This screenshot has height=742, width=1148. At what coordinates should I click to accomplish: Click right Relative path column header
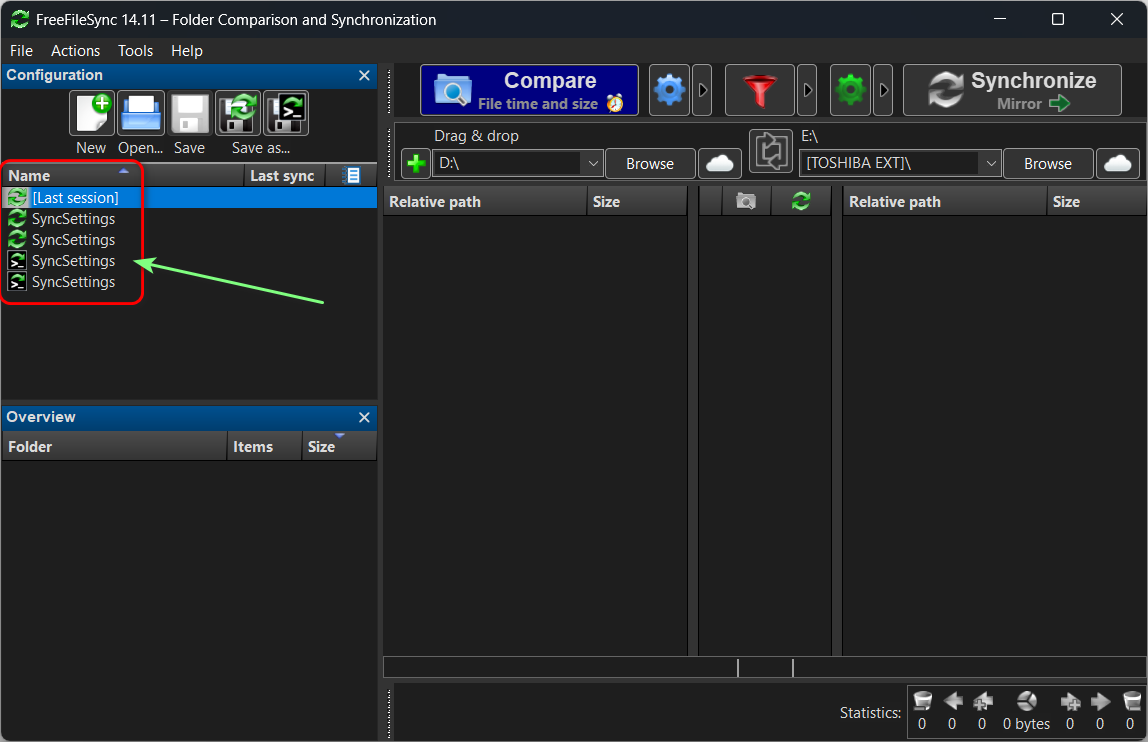[944, 201]
